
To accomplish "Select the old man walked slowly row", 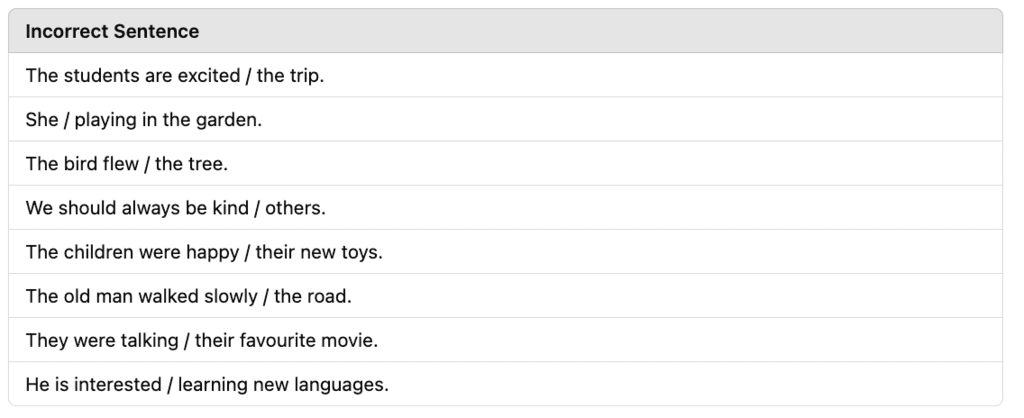I will click(x=505, y=296).
